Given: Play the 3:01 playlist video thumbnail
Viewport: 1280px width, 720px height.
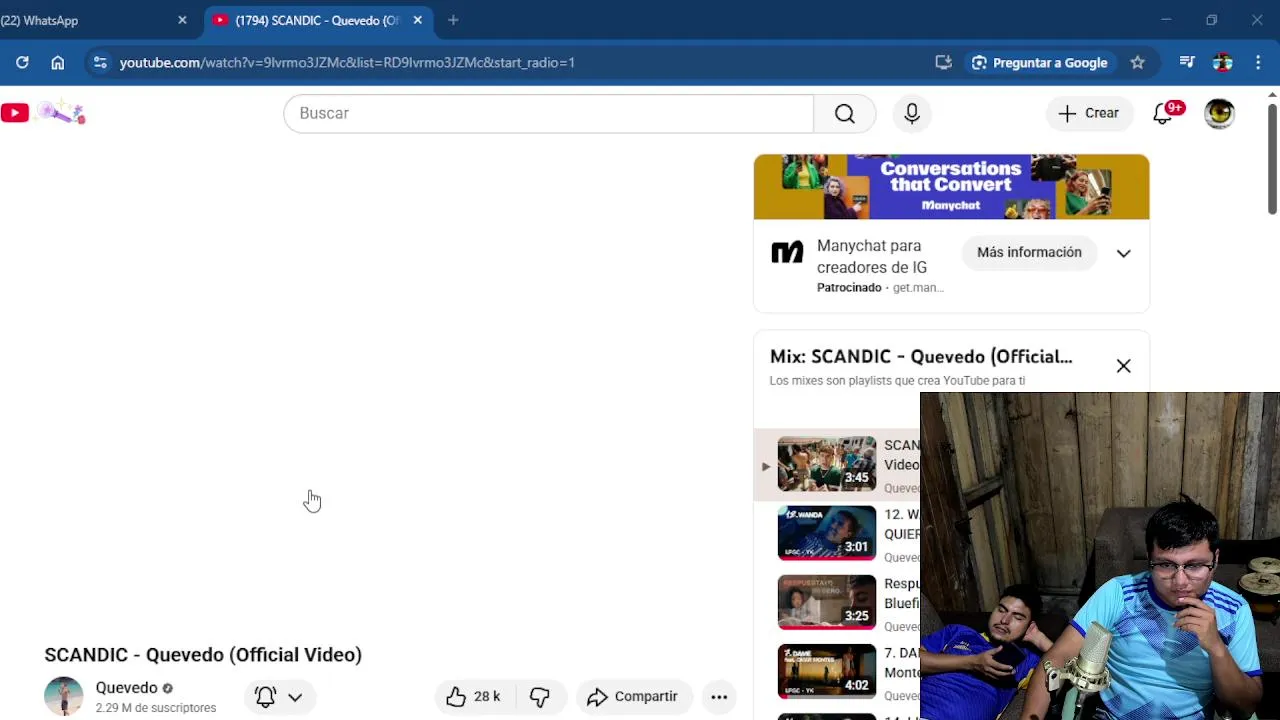Looking at the screenshot, I should click(x=827, y=532).
